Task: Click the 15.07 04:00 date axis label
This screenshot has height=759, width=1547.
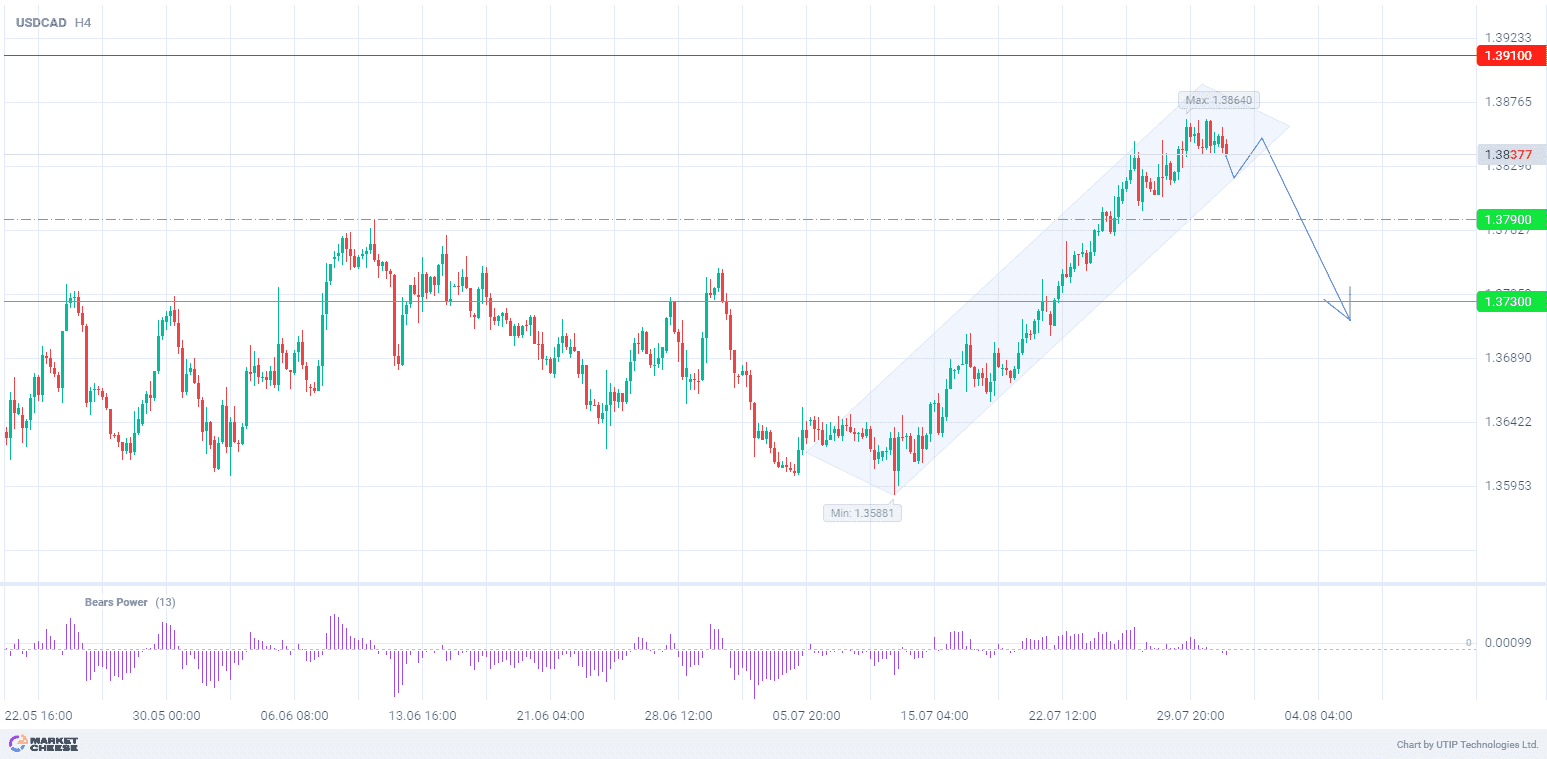Action: 934,716
